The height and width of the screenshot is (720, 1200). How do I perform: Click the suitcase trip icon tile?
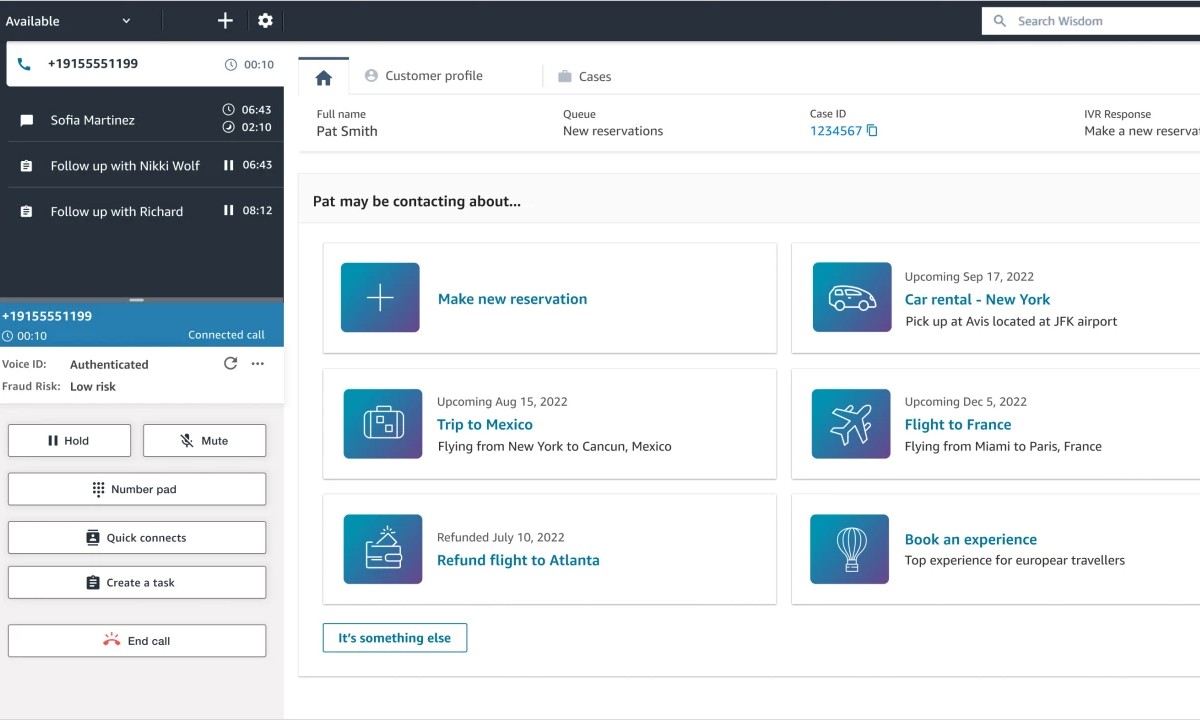383,424
